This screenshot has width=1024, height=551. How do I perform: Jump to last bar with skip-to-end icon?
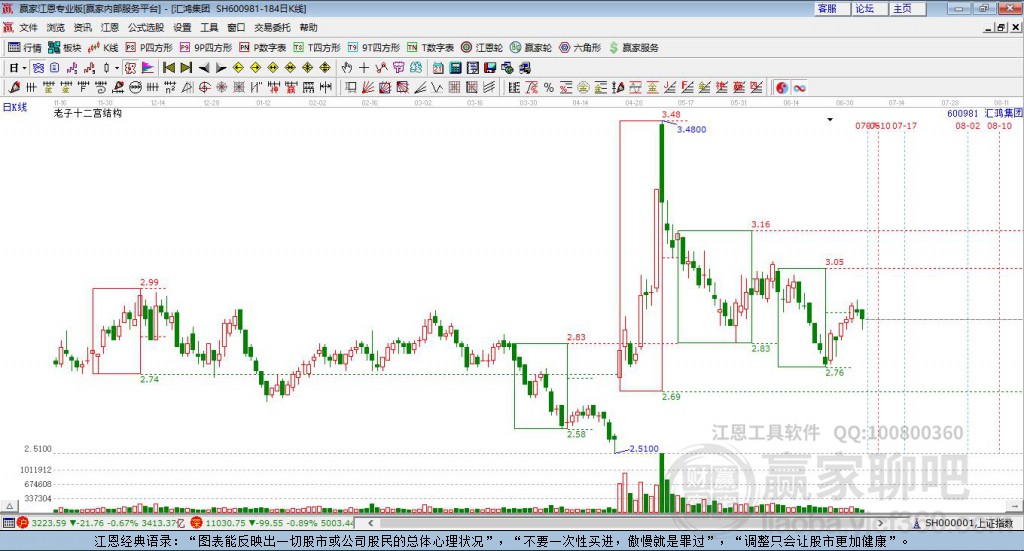(x=186, y=68)
